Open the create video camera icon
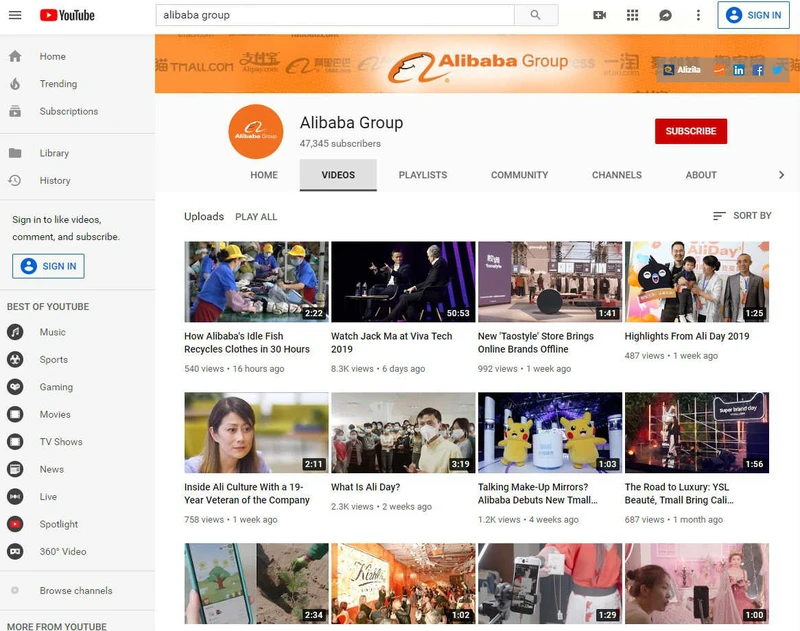 599,15
